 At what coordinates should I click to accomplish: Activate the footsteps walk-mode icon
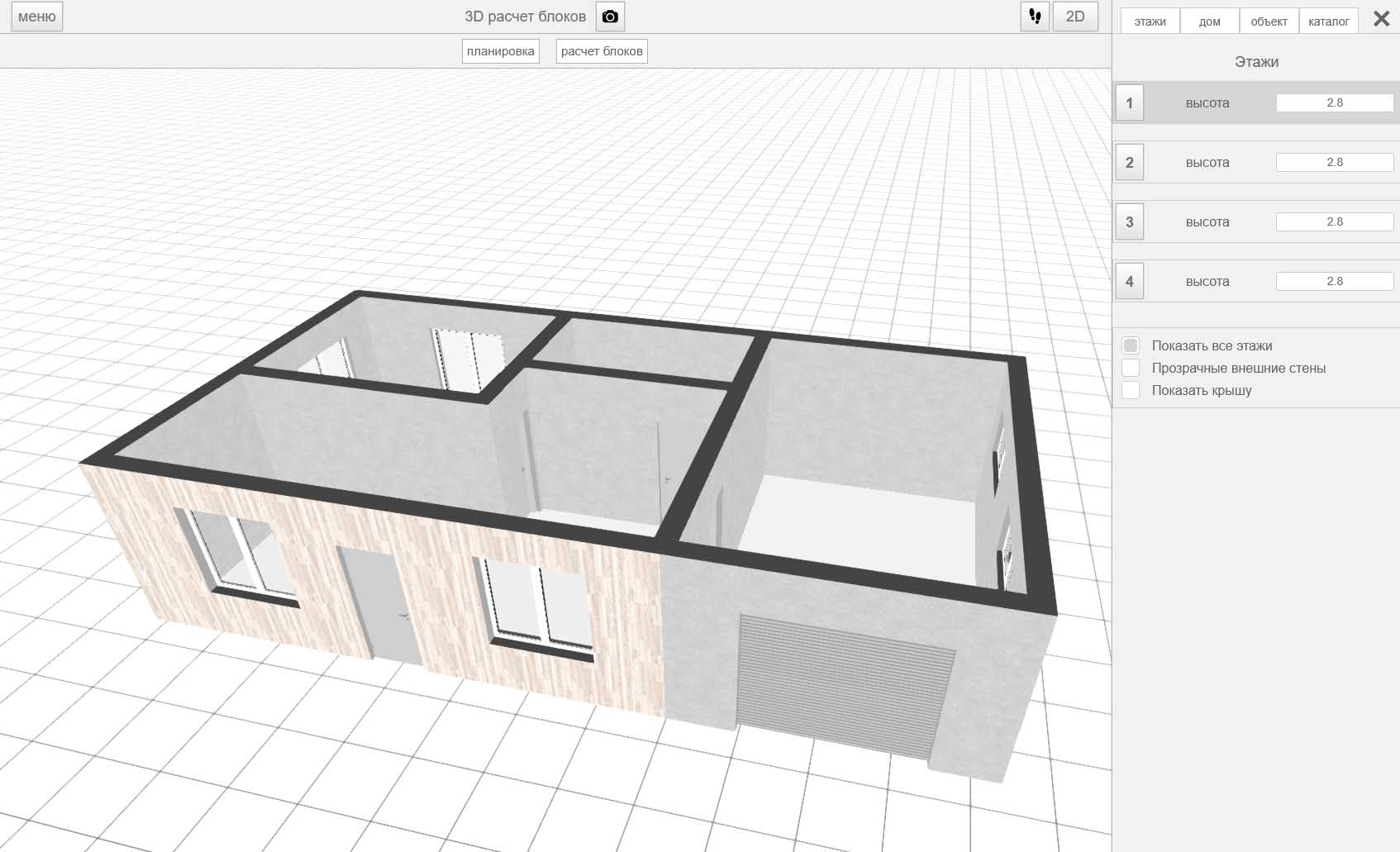(x=1035, y=17)
